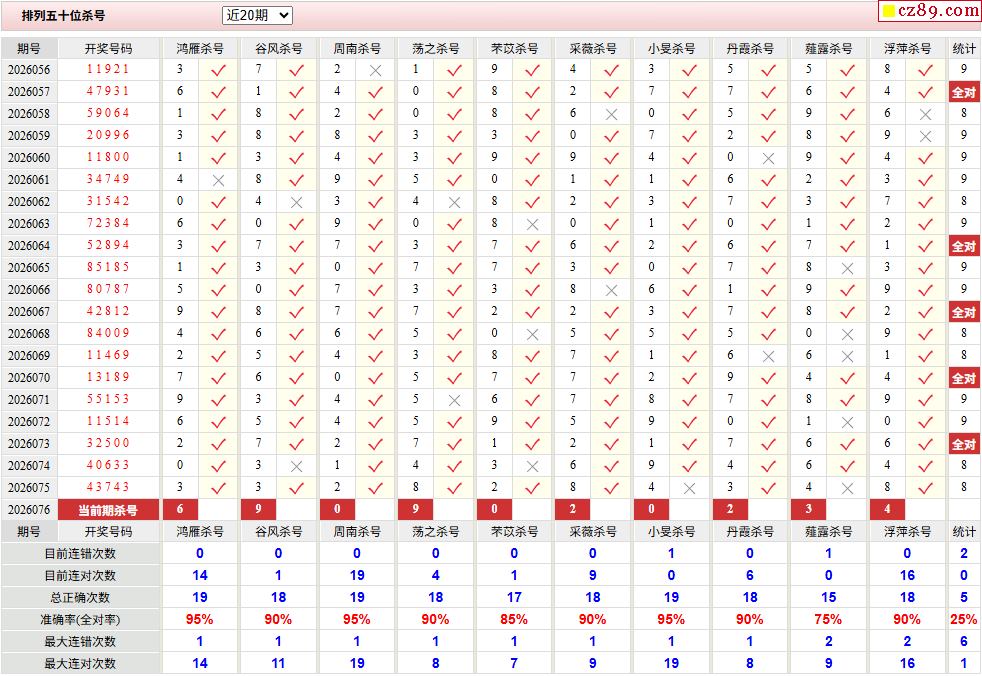The width and height of the screenshot is (982, 676).
Task: Click the X mark for 谷风杀号 in row 2026062
Action: tap(296, 202)
